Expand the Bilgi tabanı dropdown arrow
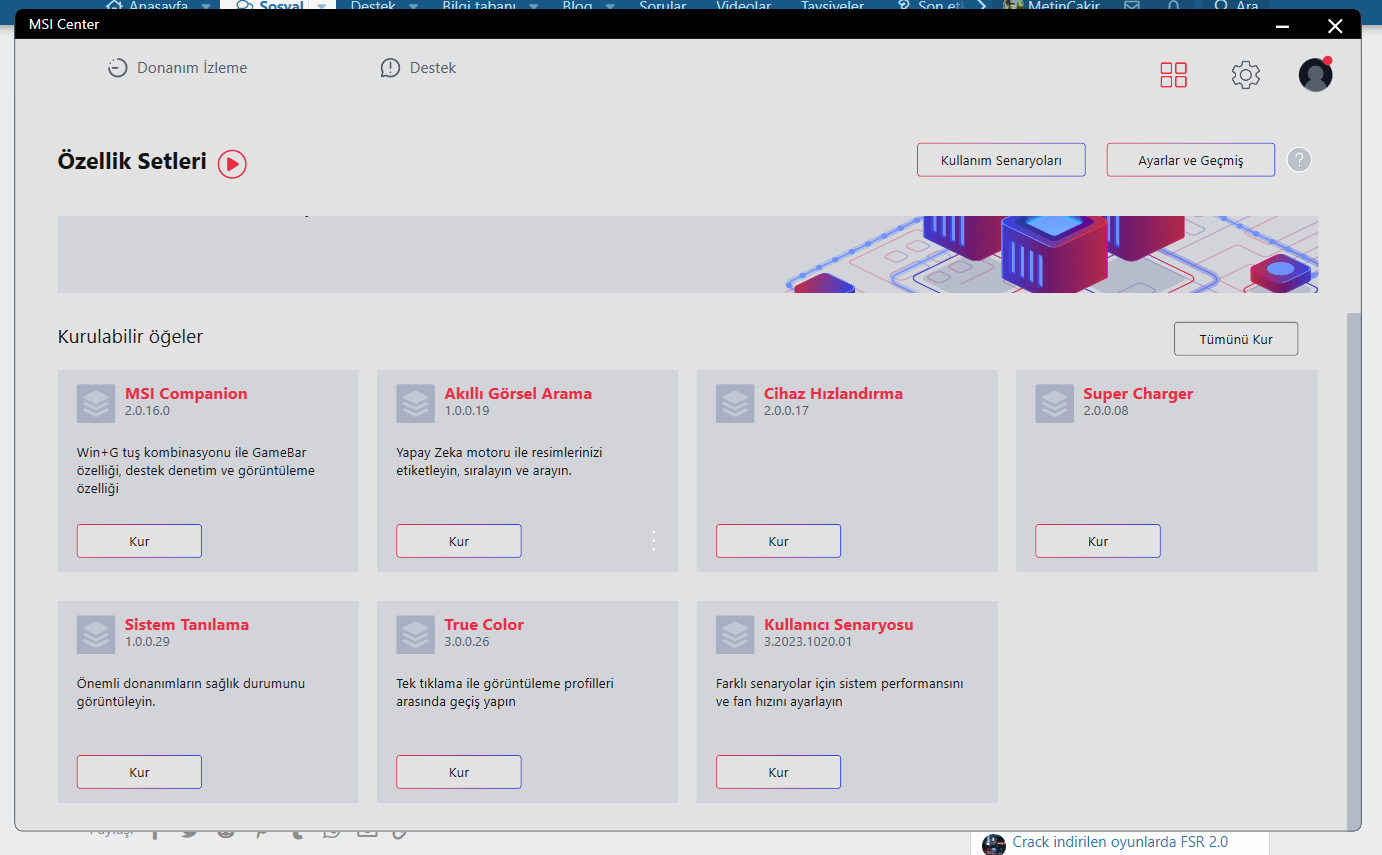 (x=533, y=6)
